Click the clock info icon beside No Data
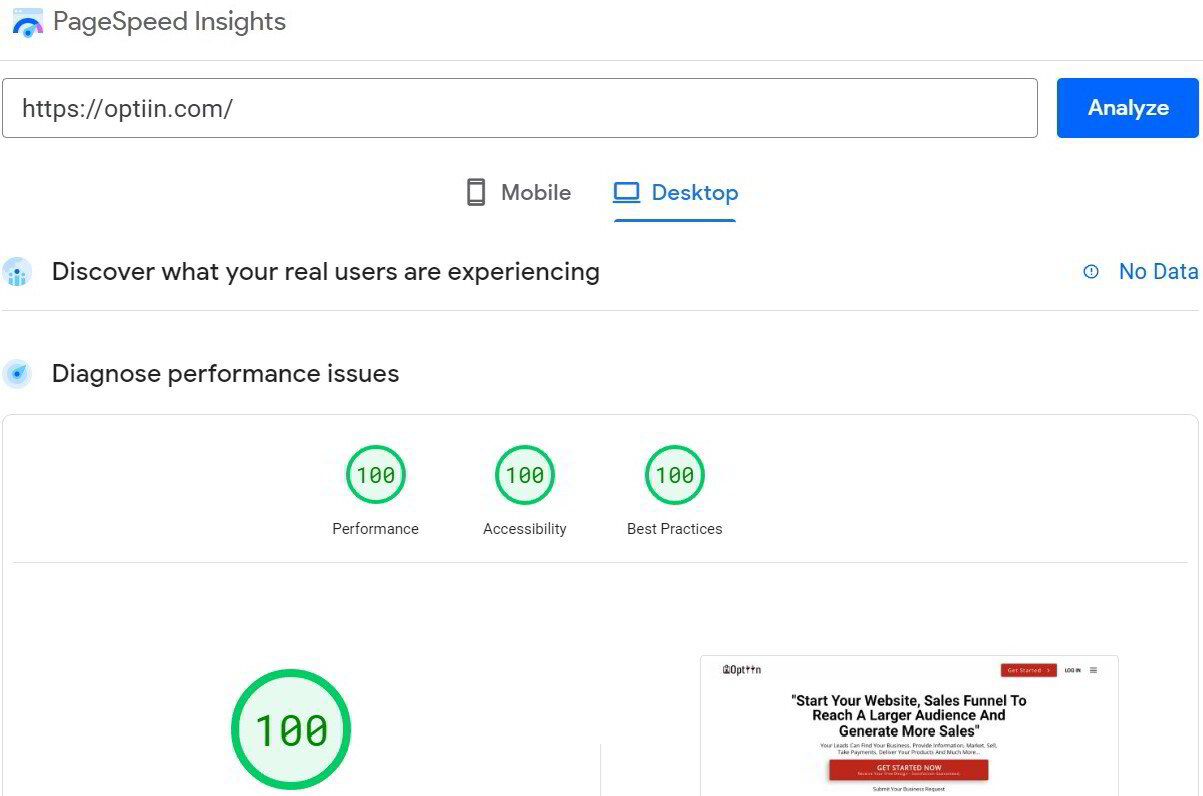This screenshot has height=796, width=1203. tap(1090, 271)
